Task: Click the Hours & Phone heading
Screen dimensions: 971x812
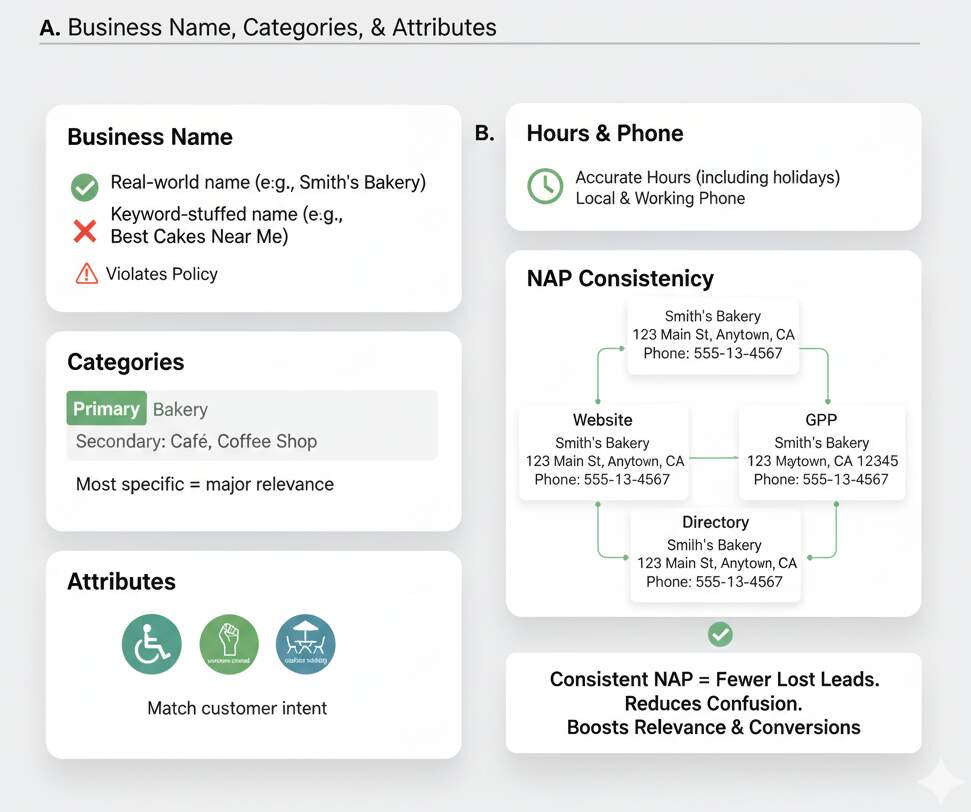Action: (x=605, y=133)
